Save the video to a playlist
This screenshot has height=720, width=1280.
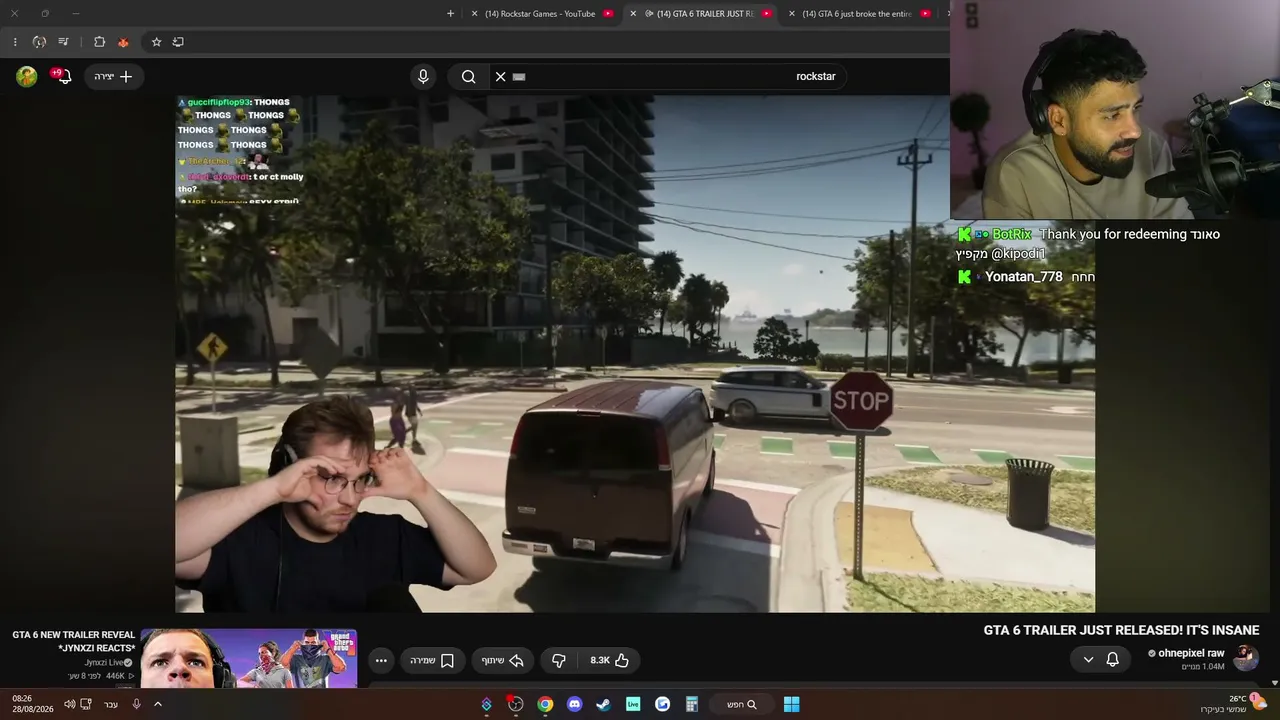432,660
